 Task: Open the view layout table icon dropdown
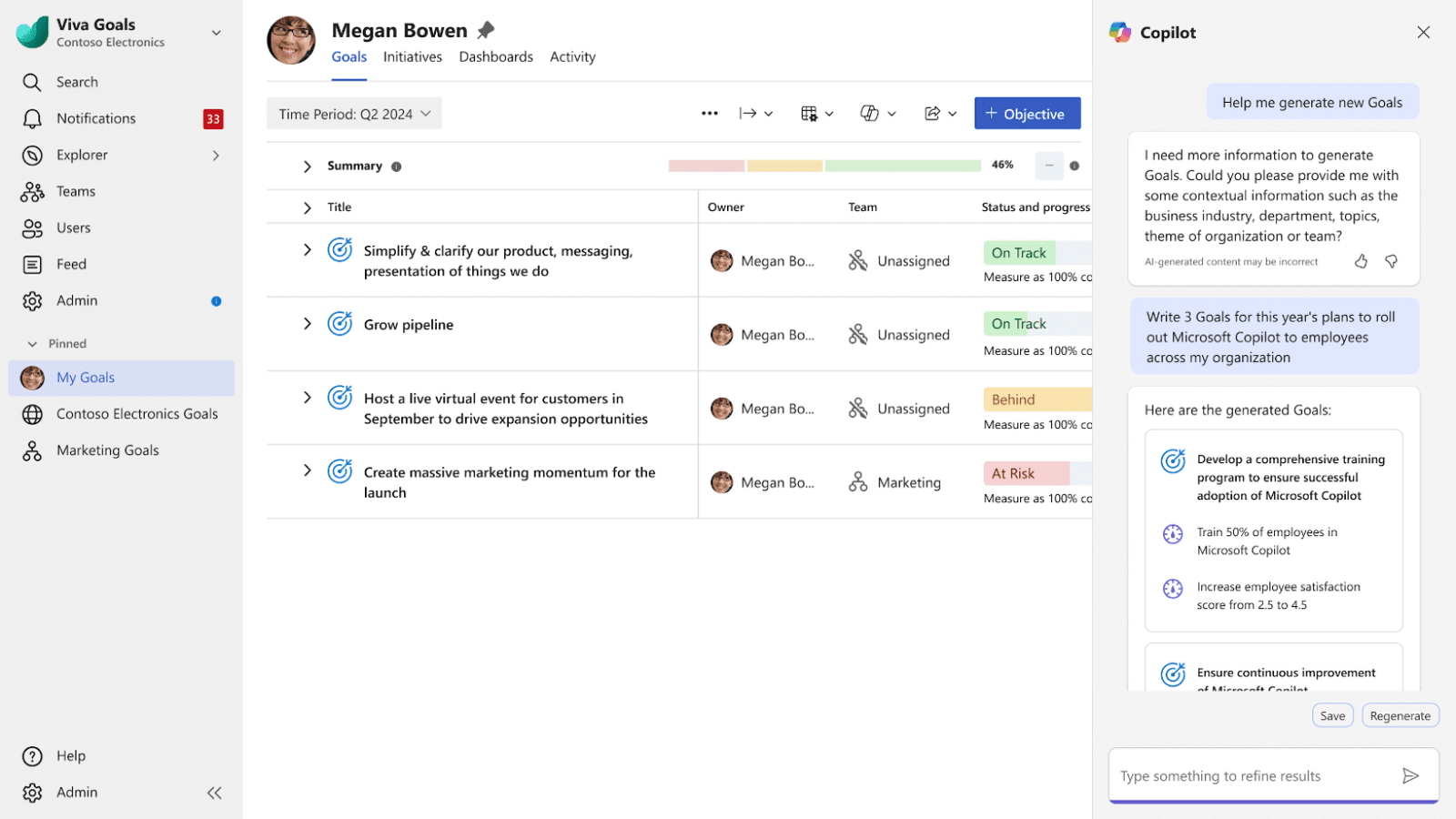point(816,114)
